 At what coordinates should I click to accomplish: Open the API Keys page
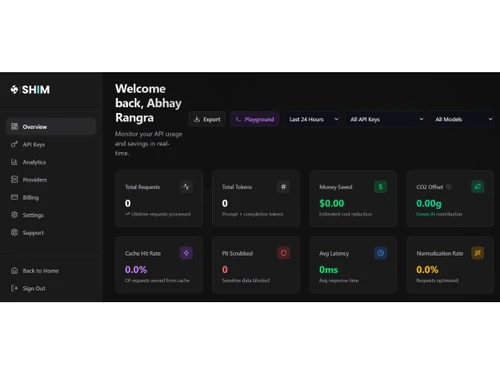(51, 144)
